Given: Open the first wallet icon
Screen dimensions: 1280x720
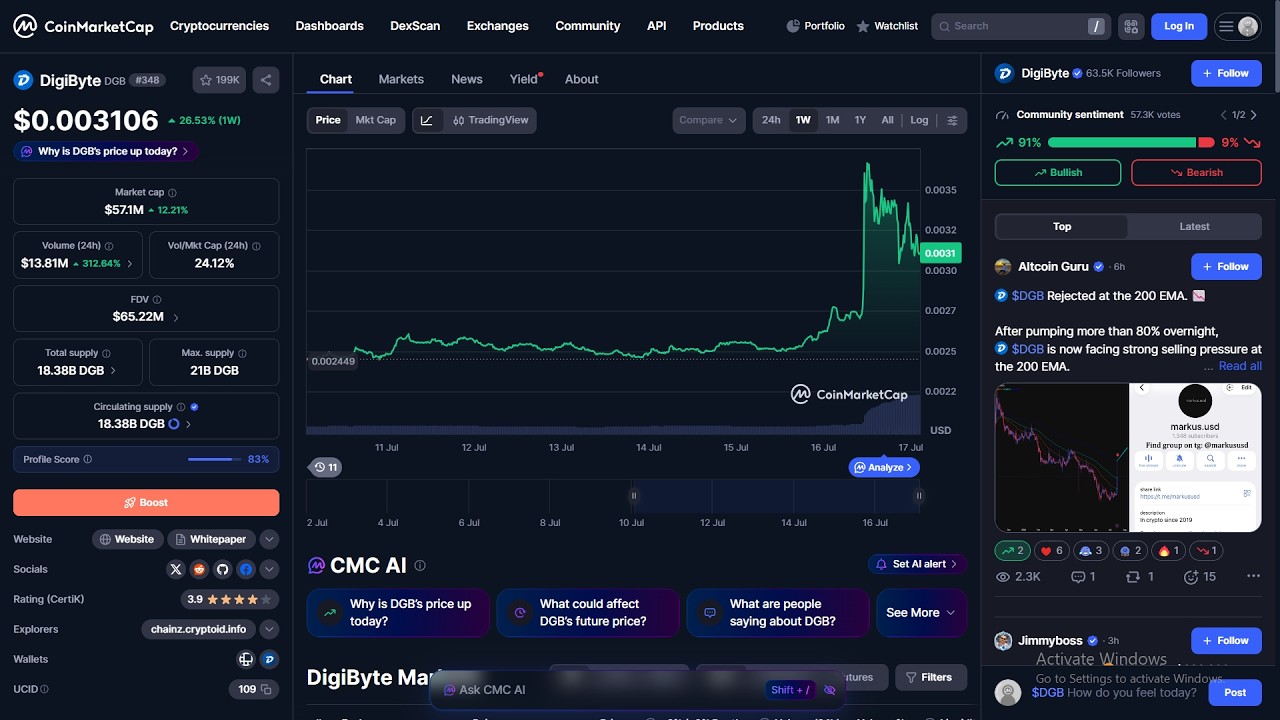Looking at the screenshot, I should [246, 659].
